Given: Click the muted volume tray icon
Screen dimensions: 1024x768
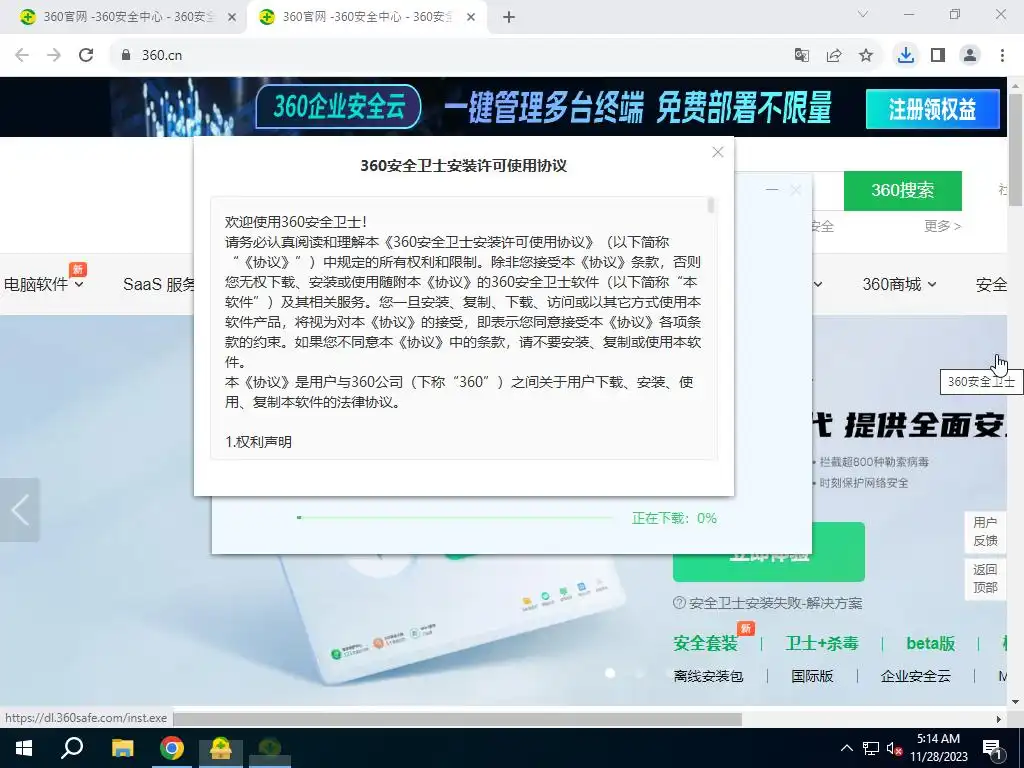Looking at the screenshot, I should [895, 748].
